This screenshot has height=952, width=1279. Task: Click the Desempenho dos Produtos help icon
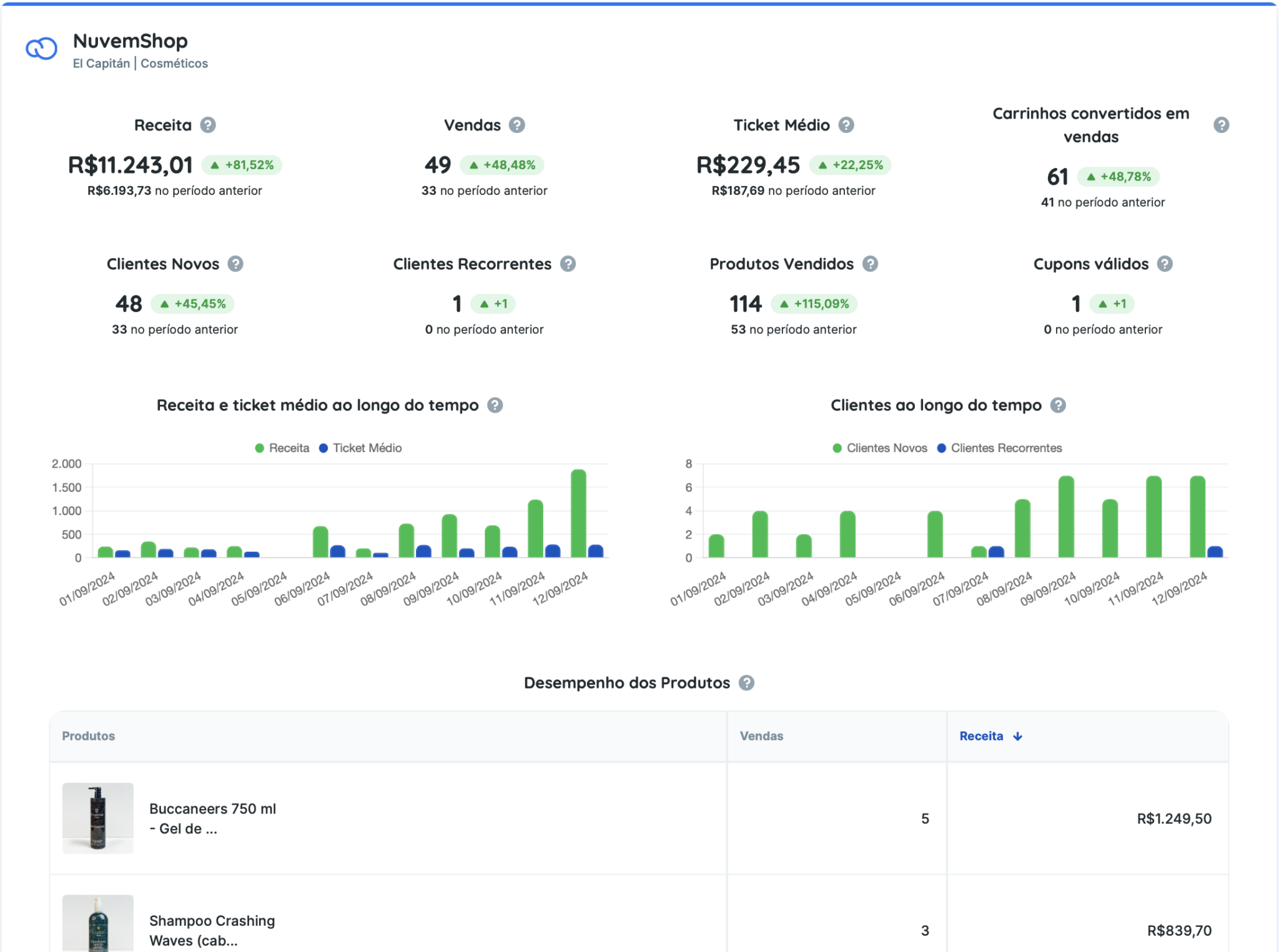pos(746,683)
